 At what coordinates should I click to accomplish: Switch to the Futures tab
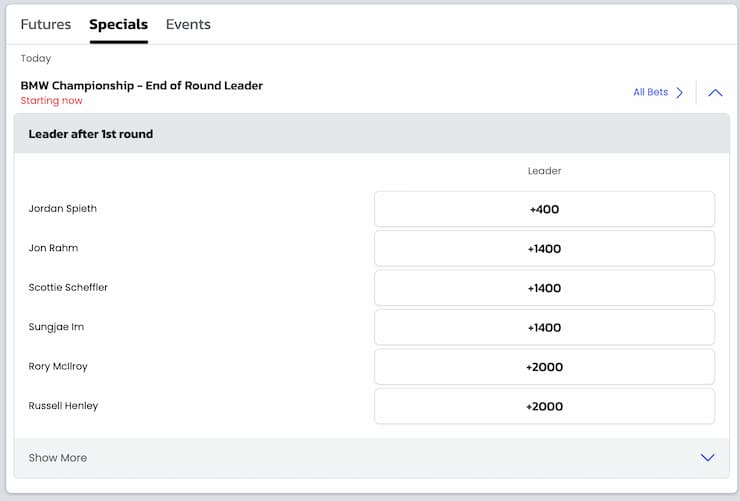(x=46, y=25)
